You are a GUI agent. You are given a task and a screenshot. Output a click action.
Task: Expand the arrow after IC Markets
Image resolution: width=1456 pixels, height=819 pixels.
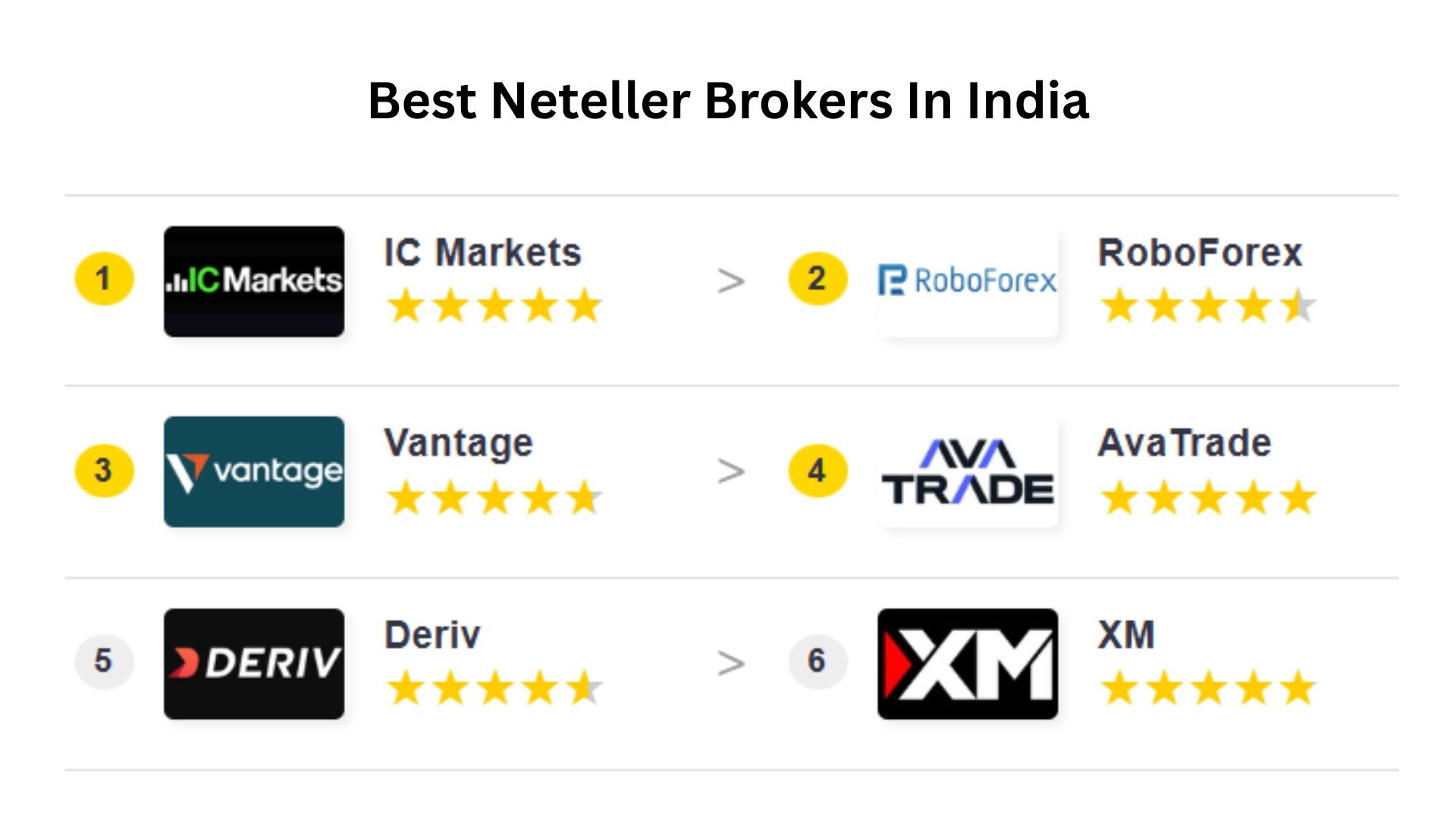(731, 282)
